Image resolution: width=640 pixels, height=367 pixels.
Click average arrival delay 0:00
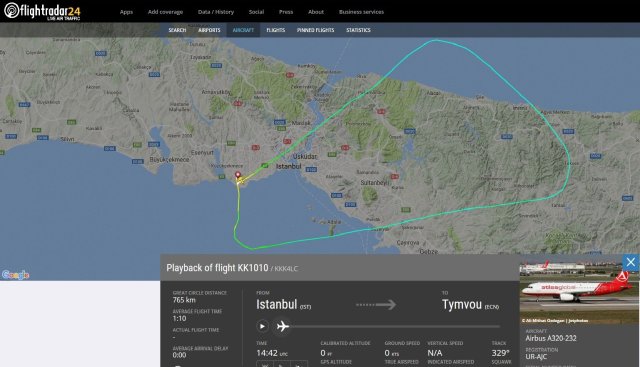pyautogui.click(x=179, y=355)
